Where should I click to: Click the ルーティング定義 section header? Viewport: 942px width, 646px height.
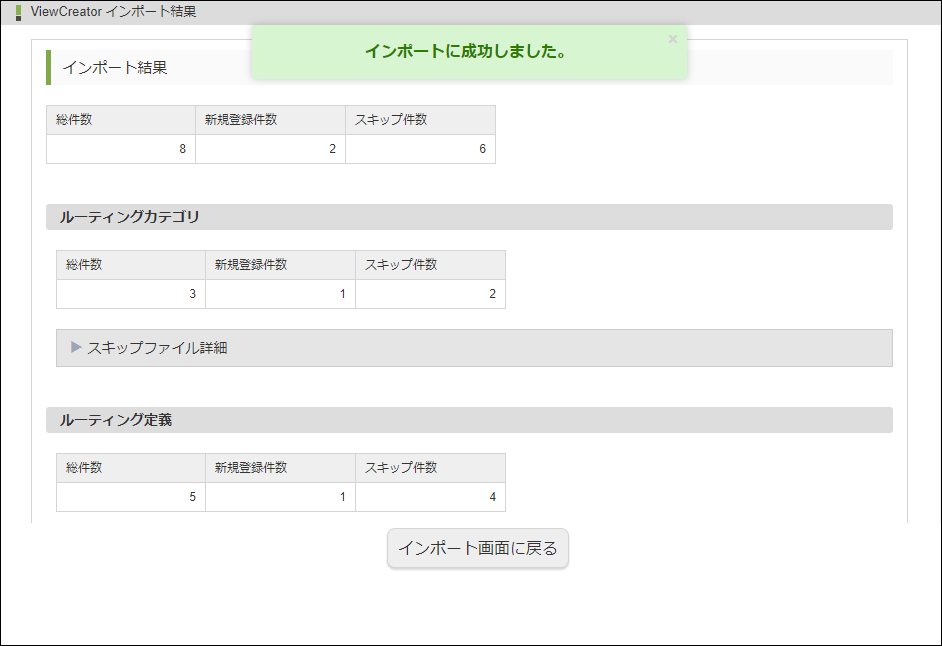[469, 420]
